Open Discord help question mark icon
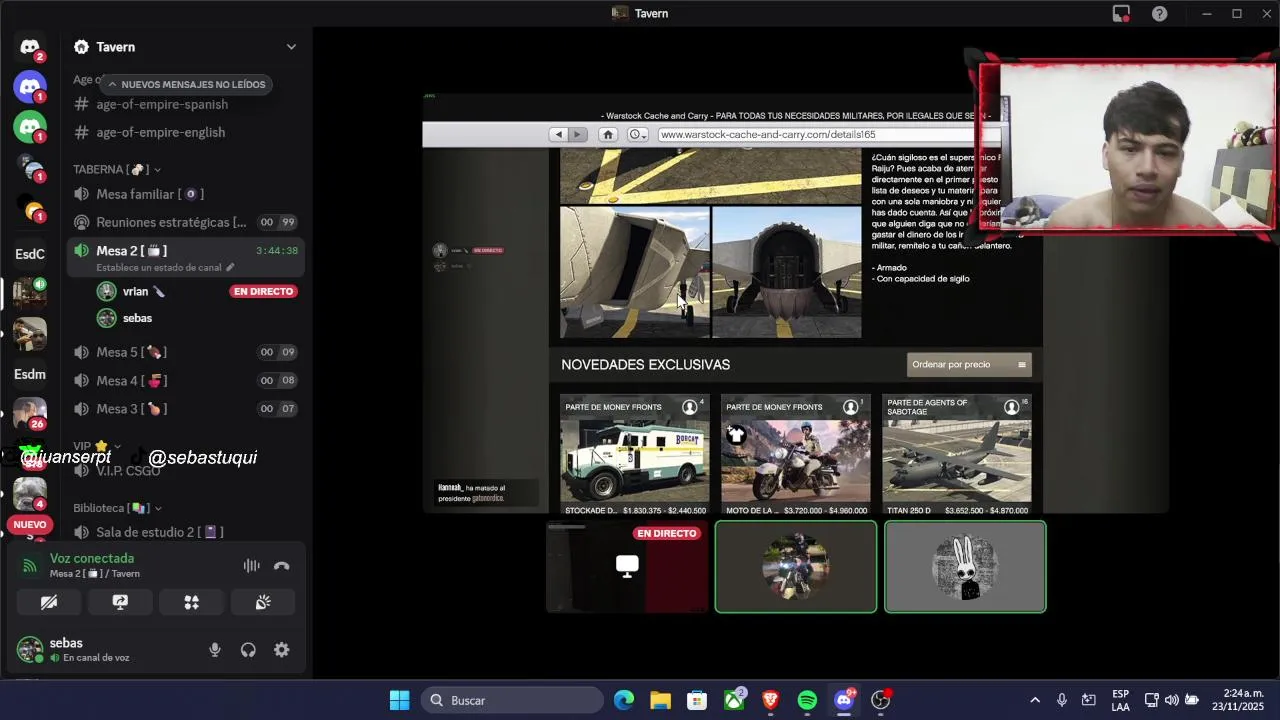1280x720 pixels. 1159,13
